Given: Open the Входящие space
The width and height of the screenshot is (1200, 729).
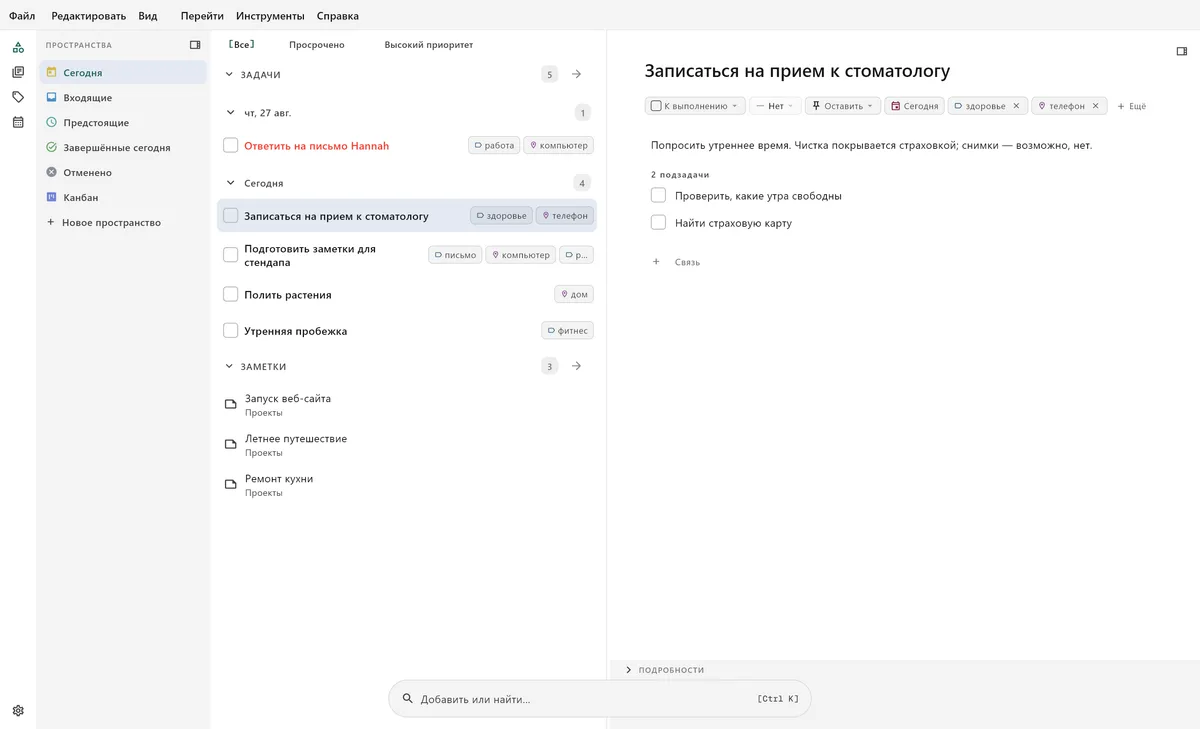Looking at the screenshot, I should pos(123,98).
